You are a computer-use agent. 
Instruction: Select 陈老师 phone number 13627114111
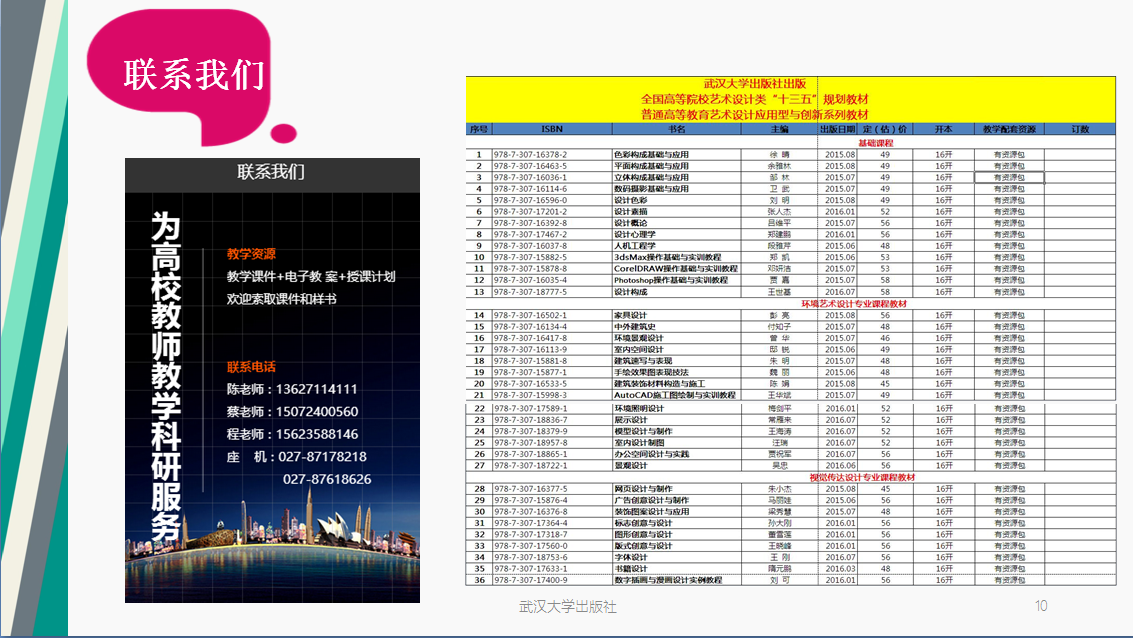[x=316, y=389]
